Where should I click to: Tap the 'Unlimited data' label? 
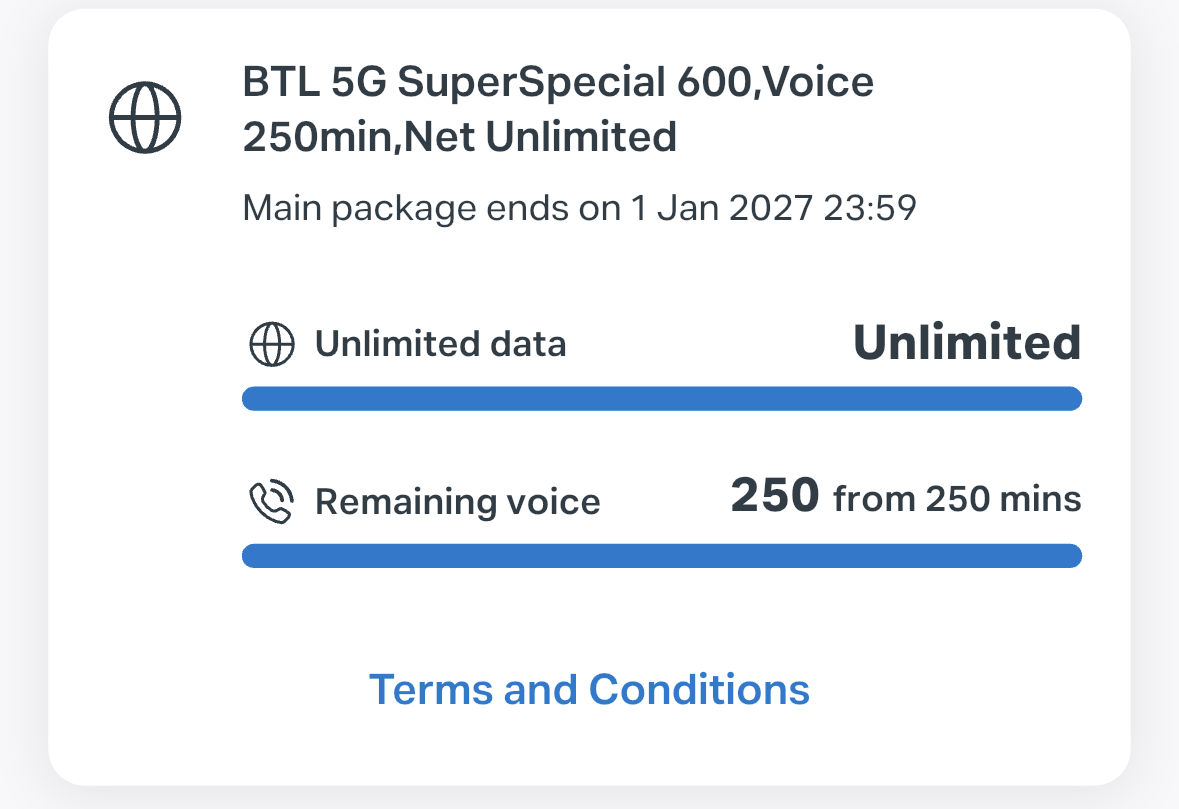(441, 344)
